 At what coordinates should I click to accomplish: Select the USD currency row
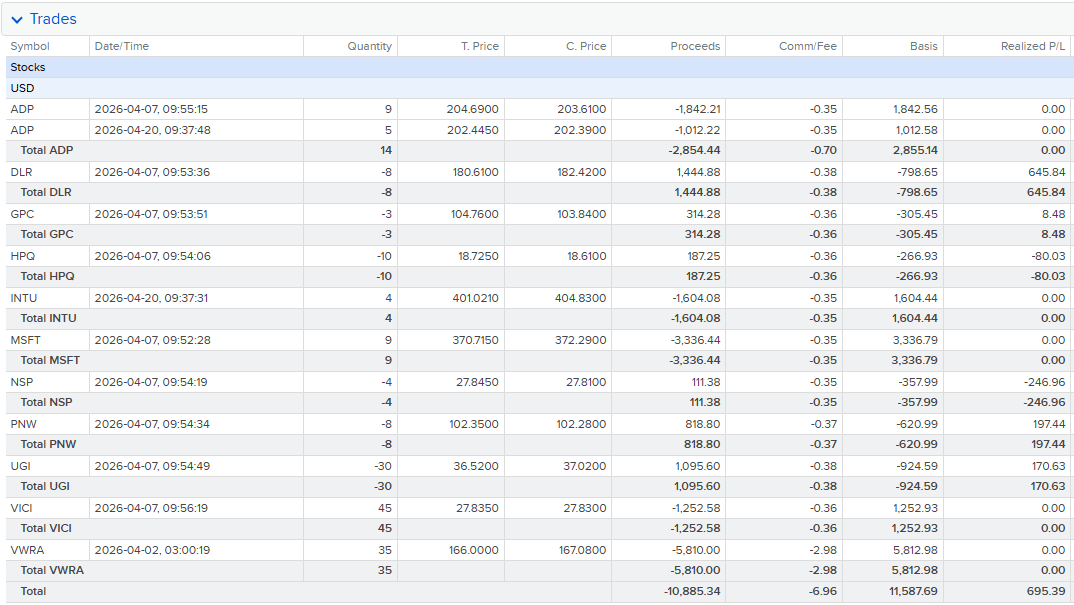pos(540,88)
